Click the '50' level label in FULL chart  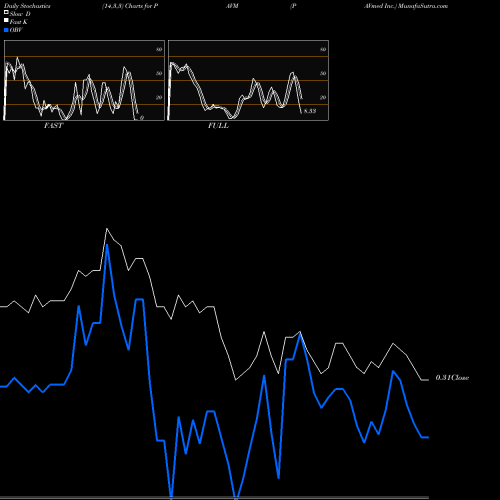click(x=323, y=73)
